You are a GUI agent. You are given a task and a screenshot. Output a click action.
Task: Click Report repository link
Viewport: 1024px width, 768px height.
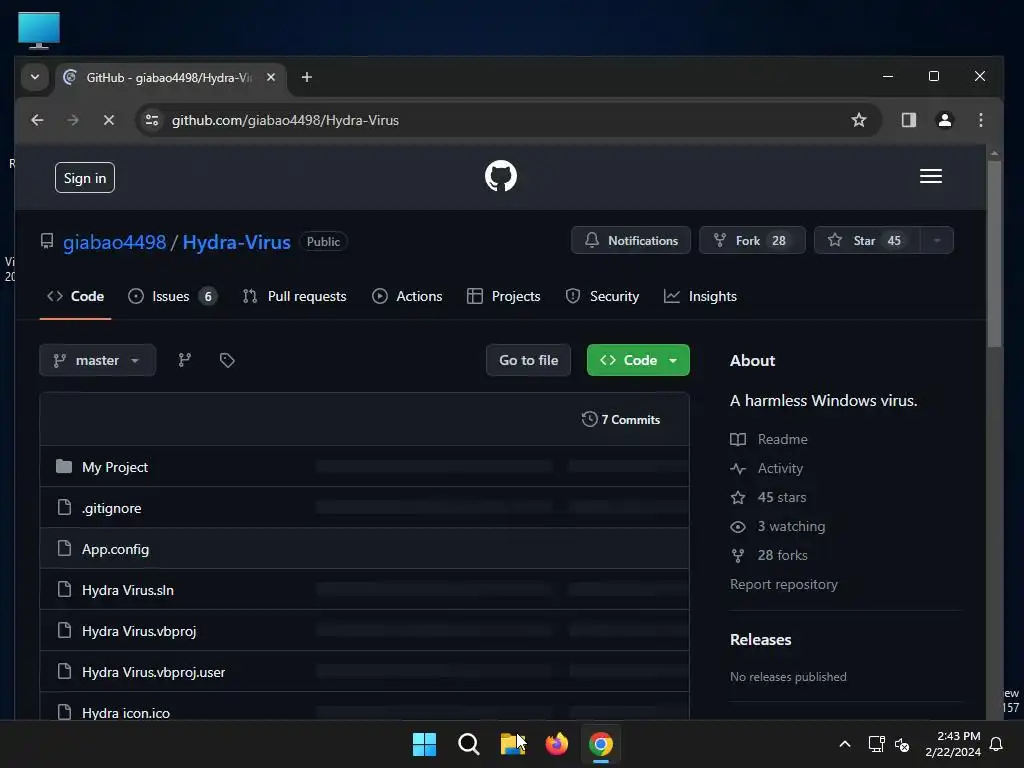(x=784, y=584)
